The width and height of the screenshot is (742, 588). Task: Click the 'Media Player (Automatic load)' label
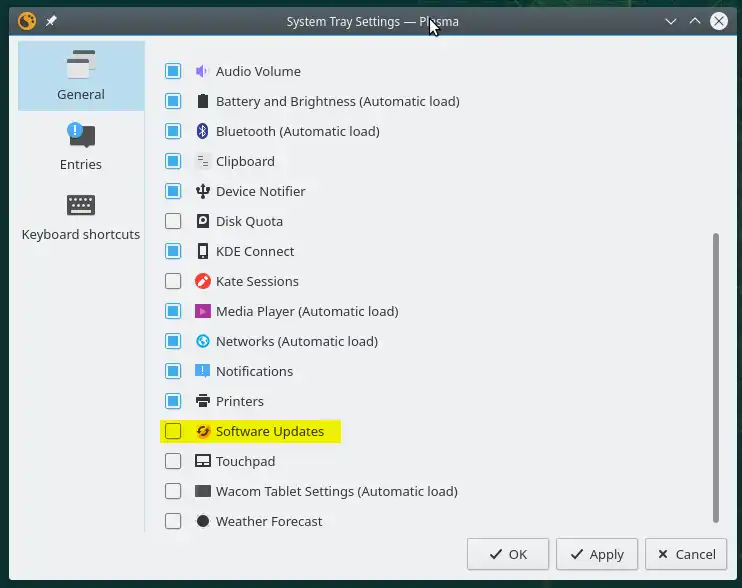click(x=307, y=311)
